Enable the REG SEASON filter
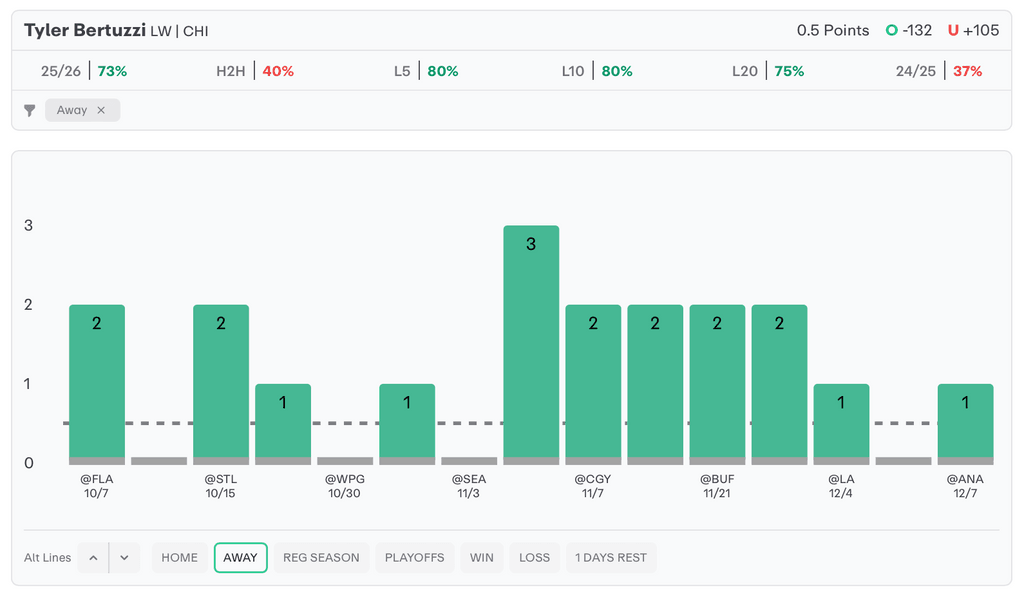This screenshot has width=1024, height=599. click(321, 558)
